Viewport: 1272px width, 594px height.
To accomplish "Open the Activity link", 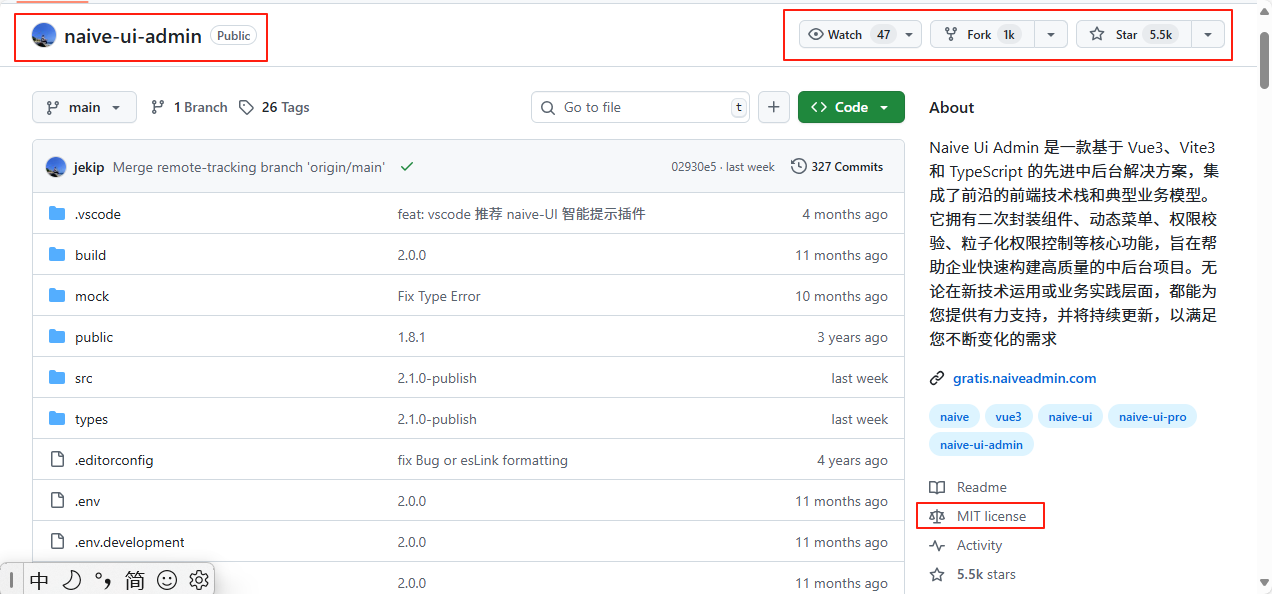I will tap(966, 545).
